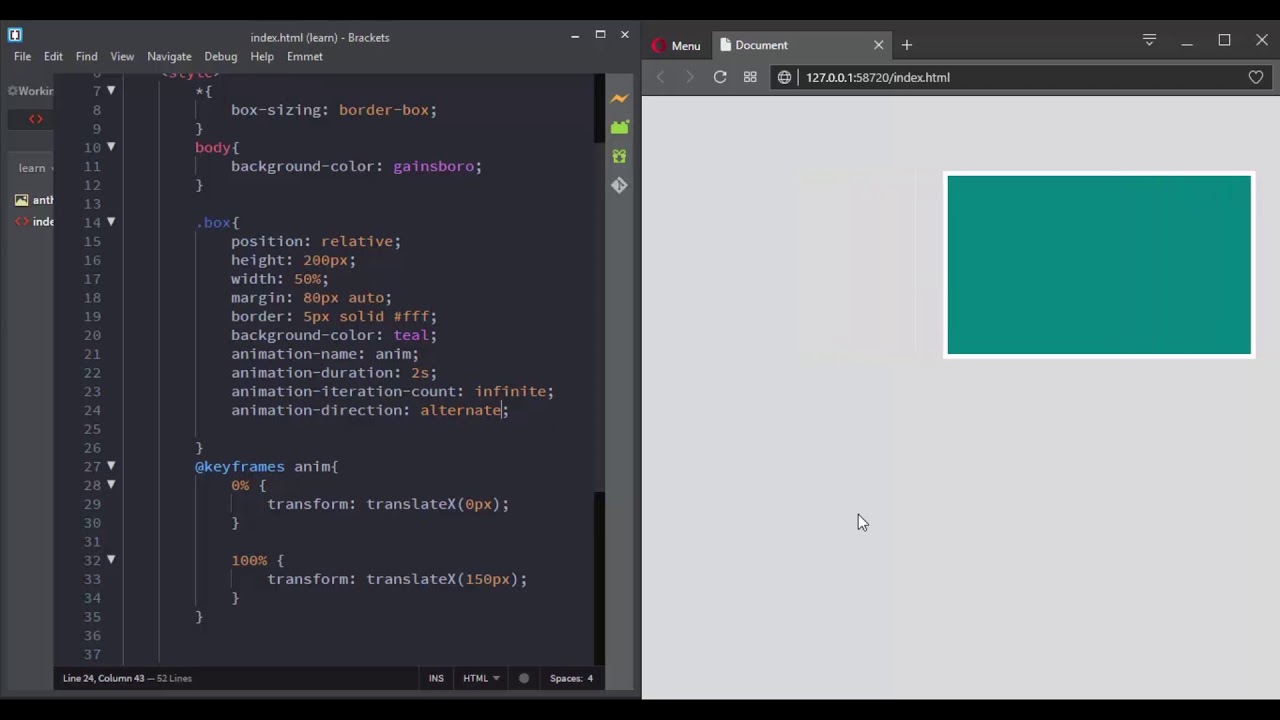Collapse the 100% keyframe fold at line 32

[111, 560]
